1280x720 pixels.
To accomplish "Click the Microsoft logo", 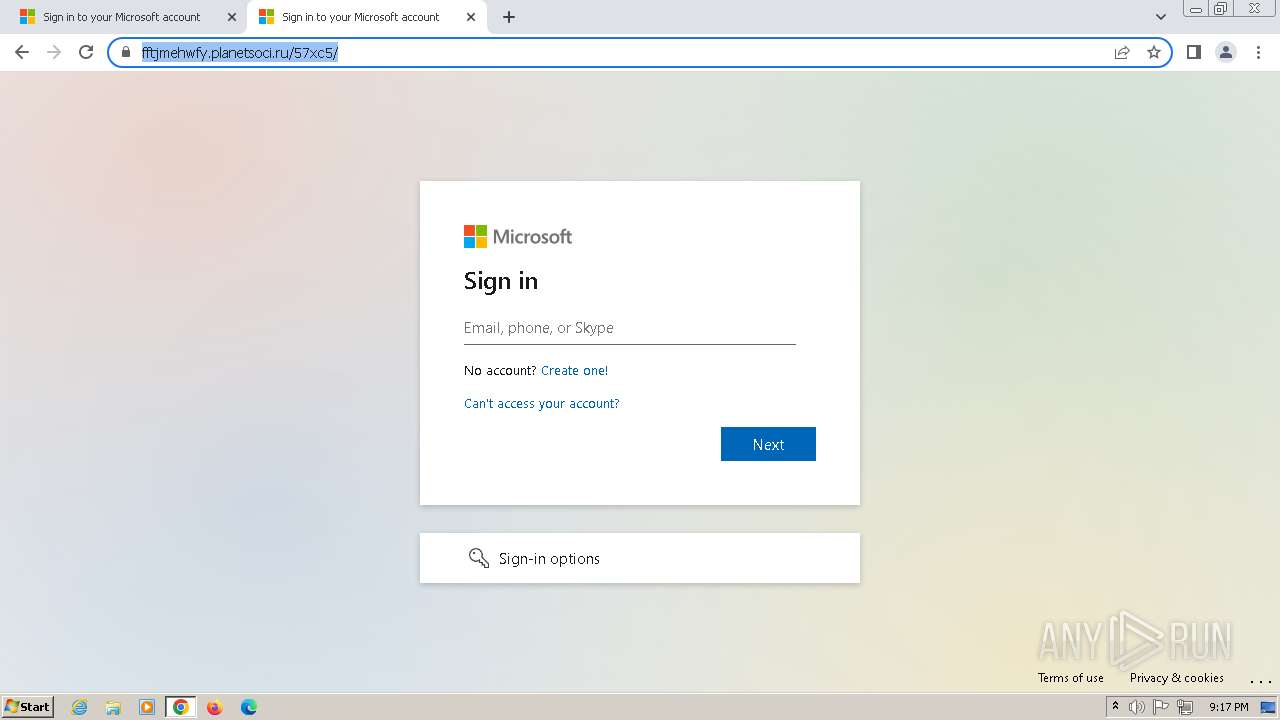I will (518, 237).
